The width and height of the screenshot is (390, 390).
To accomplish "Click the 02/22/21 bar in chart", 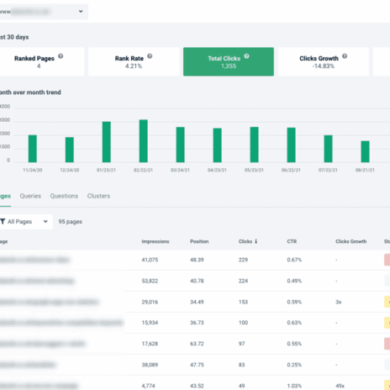I will (x=143, y=141).
